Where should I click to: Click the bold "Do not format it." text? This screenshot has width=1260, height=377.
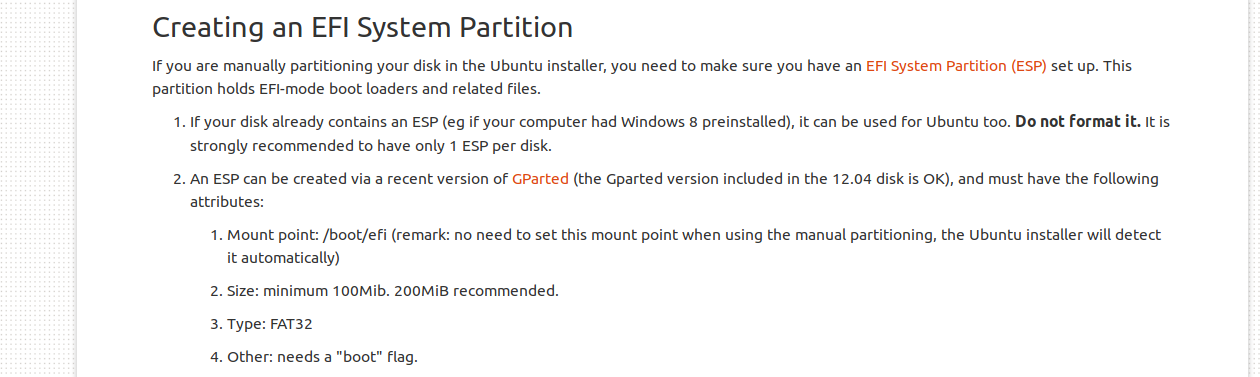[x=1078, y=122]
